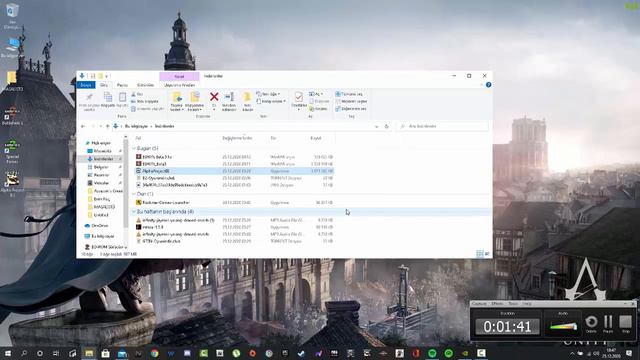Open the Windows Start menu
This screenshot has height=360, width=640.
point(7,353)
